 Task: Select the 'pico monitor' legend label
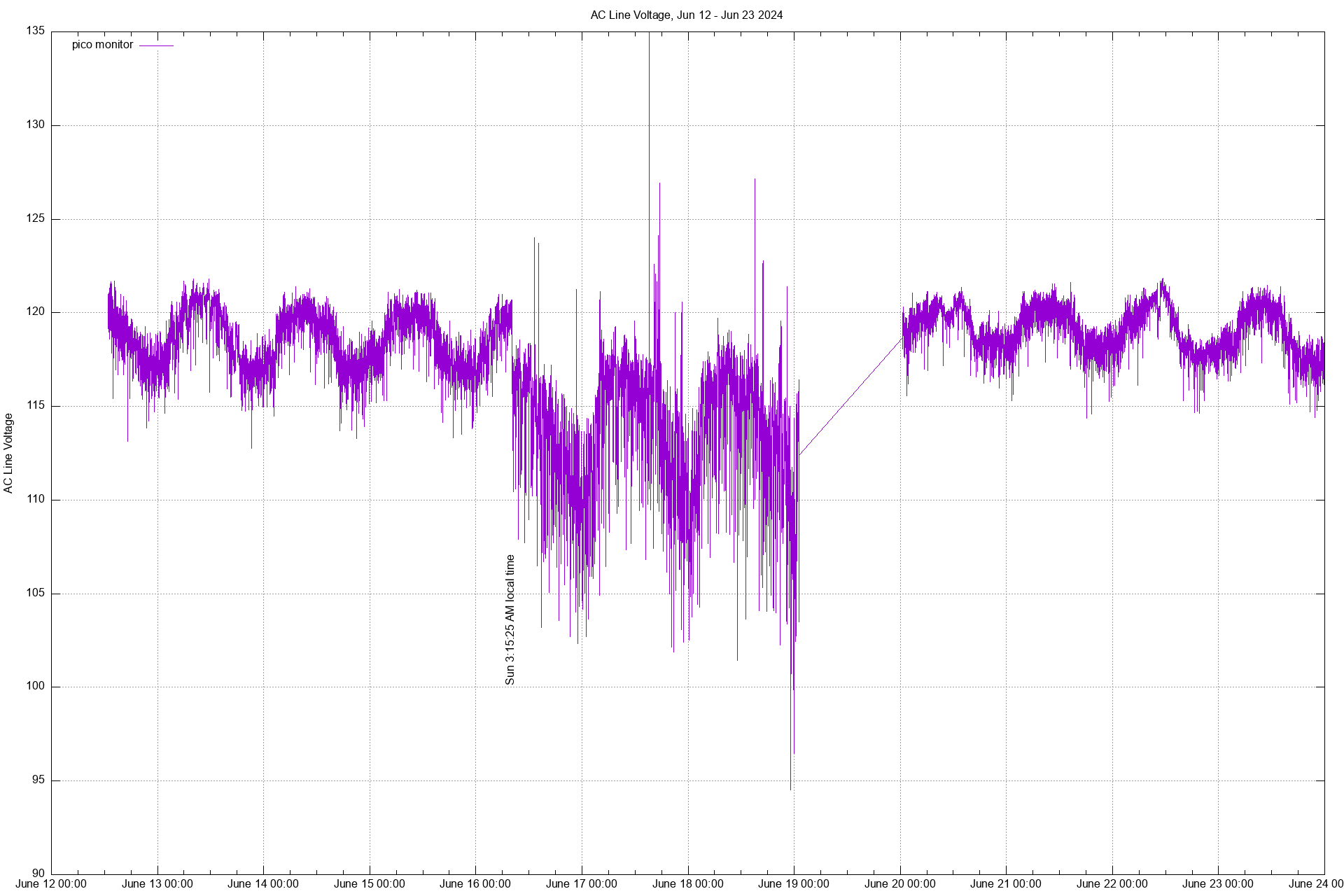tap(102, 45)
